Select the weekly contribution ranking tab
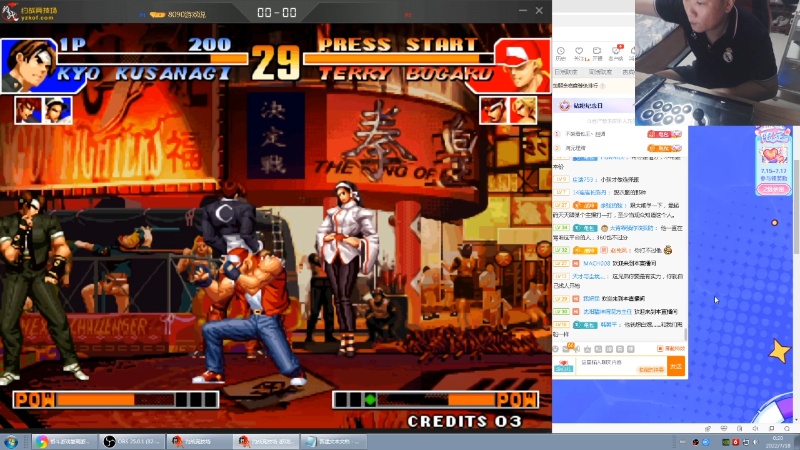The height and width of the screenshot is (450, 800). pyautogui.click(x=600, y=72)
